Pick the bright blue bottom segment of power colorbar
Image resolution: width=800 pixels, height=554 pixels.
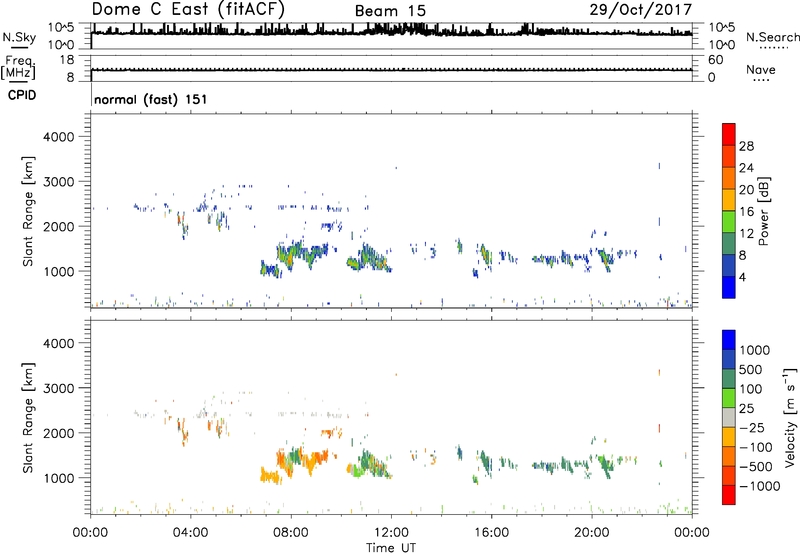point(729,287)
